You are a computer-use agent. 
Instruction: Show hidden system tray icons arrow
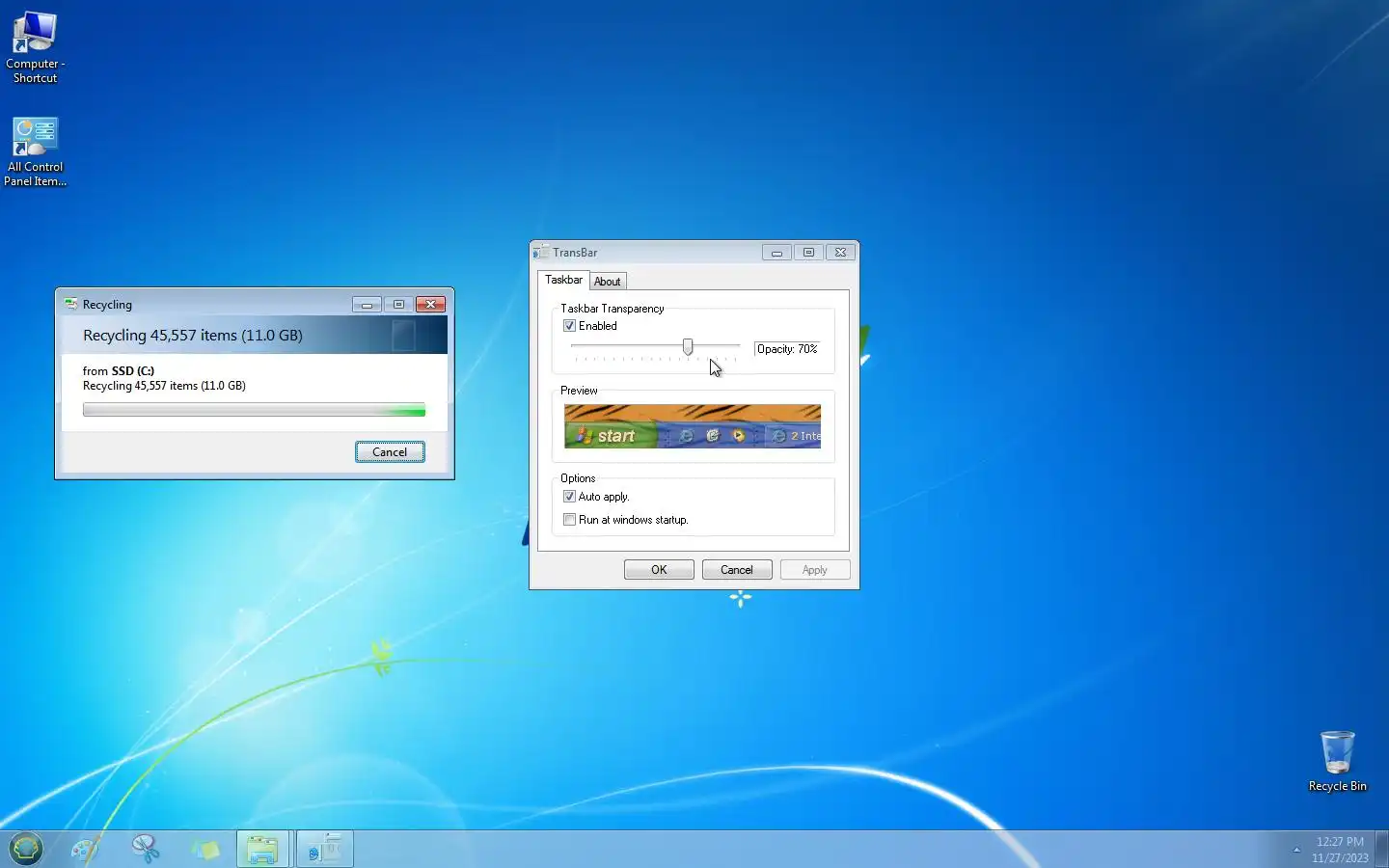click(1296, 850)
